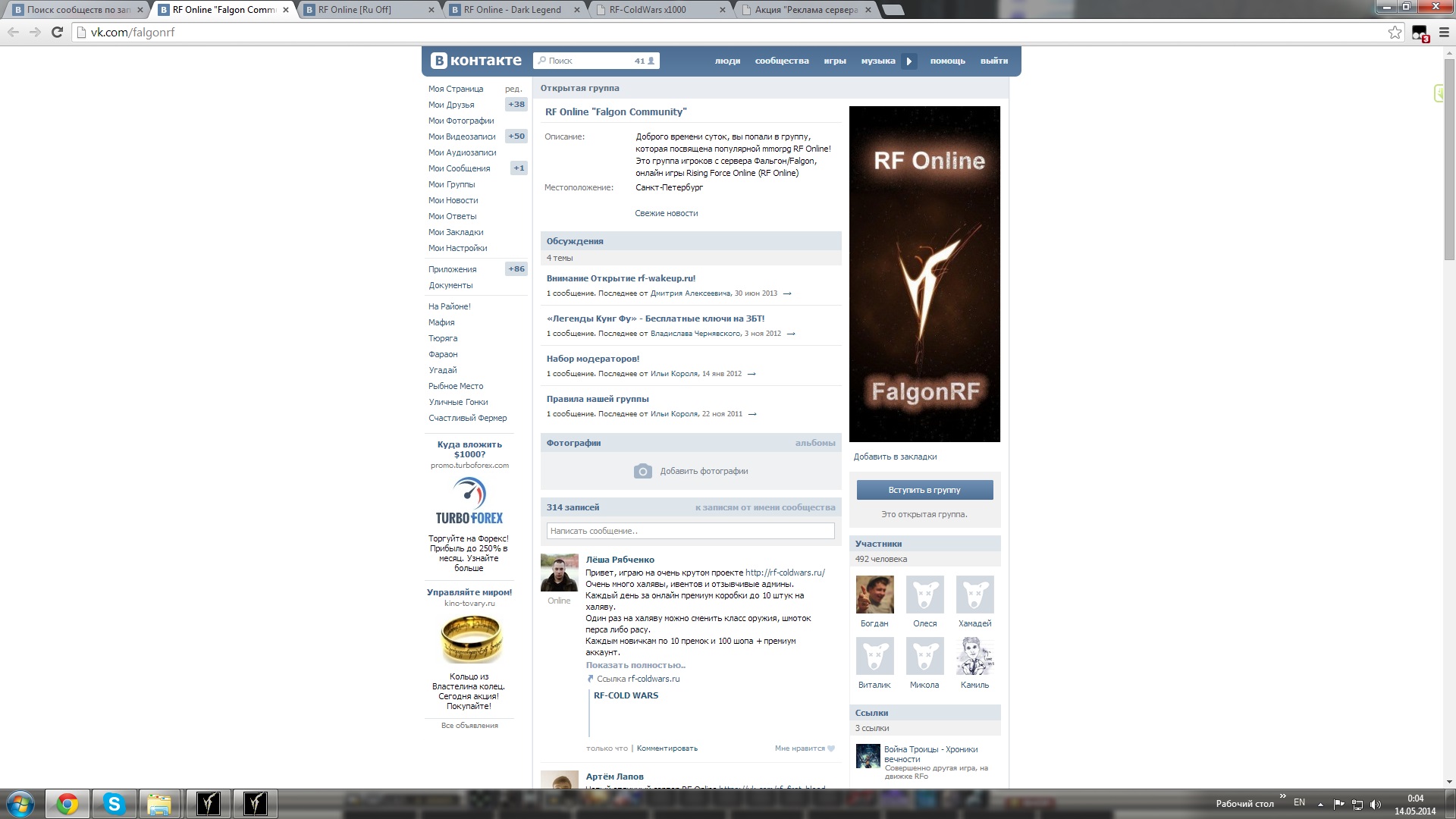Switch to Акция "Реклама сервера" tab

click(x=805, y=10)
